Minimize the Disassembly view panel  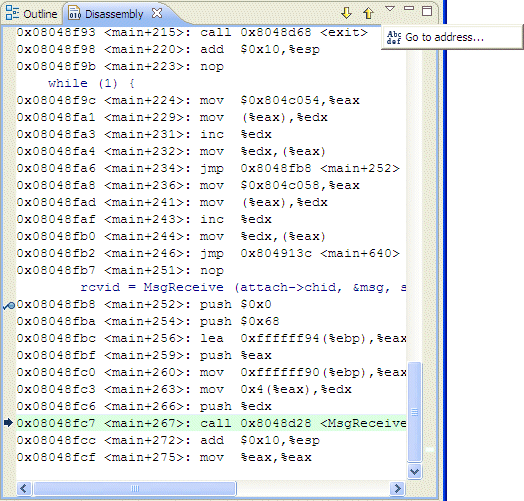409,8
